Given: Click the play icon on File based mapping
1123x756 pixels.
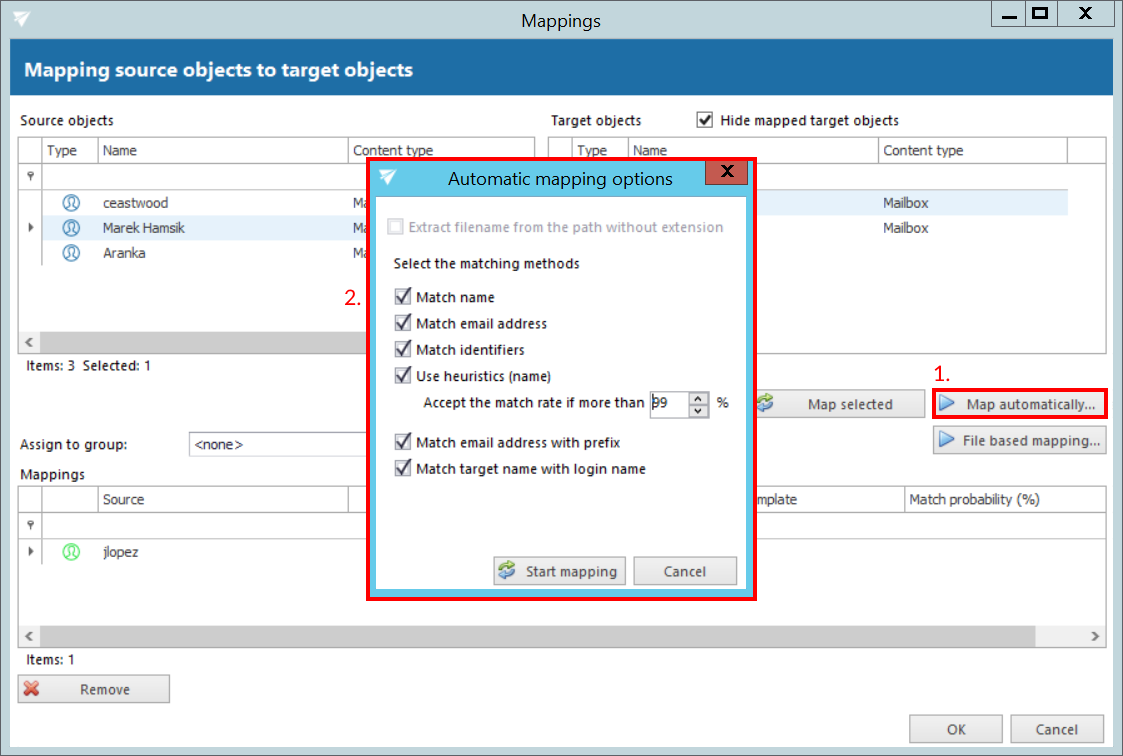Looking at the screenshot, I should [x=946, y=440].
